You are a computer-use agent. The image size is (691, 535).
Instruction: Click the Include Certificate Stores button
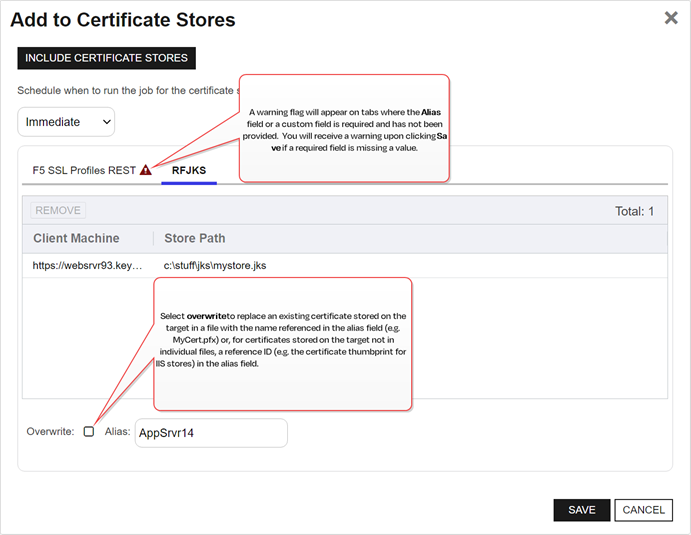click(x=106, y=58)
